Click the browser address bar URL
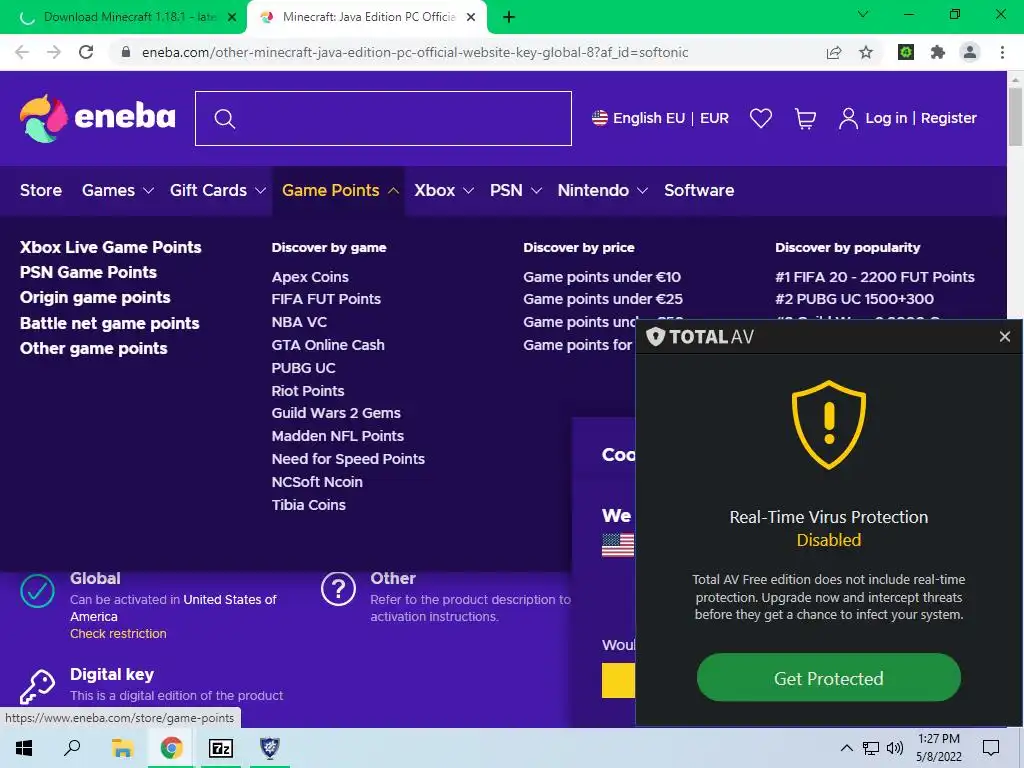1024x768 pixels. click(415, 52)
